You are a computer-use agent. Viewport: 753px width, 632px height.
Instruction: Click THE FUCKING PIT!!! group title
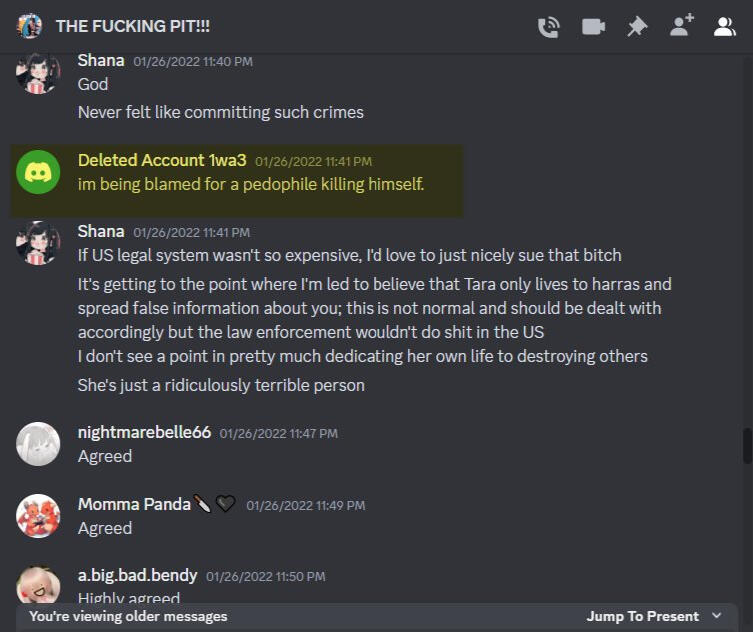[133, 26]
